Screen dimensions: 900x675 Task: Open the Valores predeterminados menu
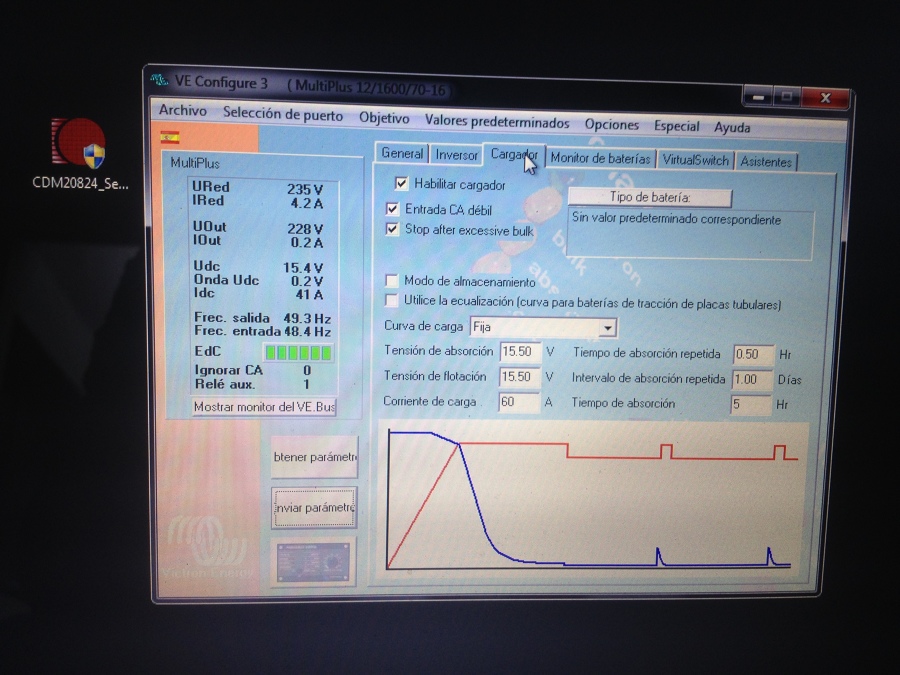point(497,123)
